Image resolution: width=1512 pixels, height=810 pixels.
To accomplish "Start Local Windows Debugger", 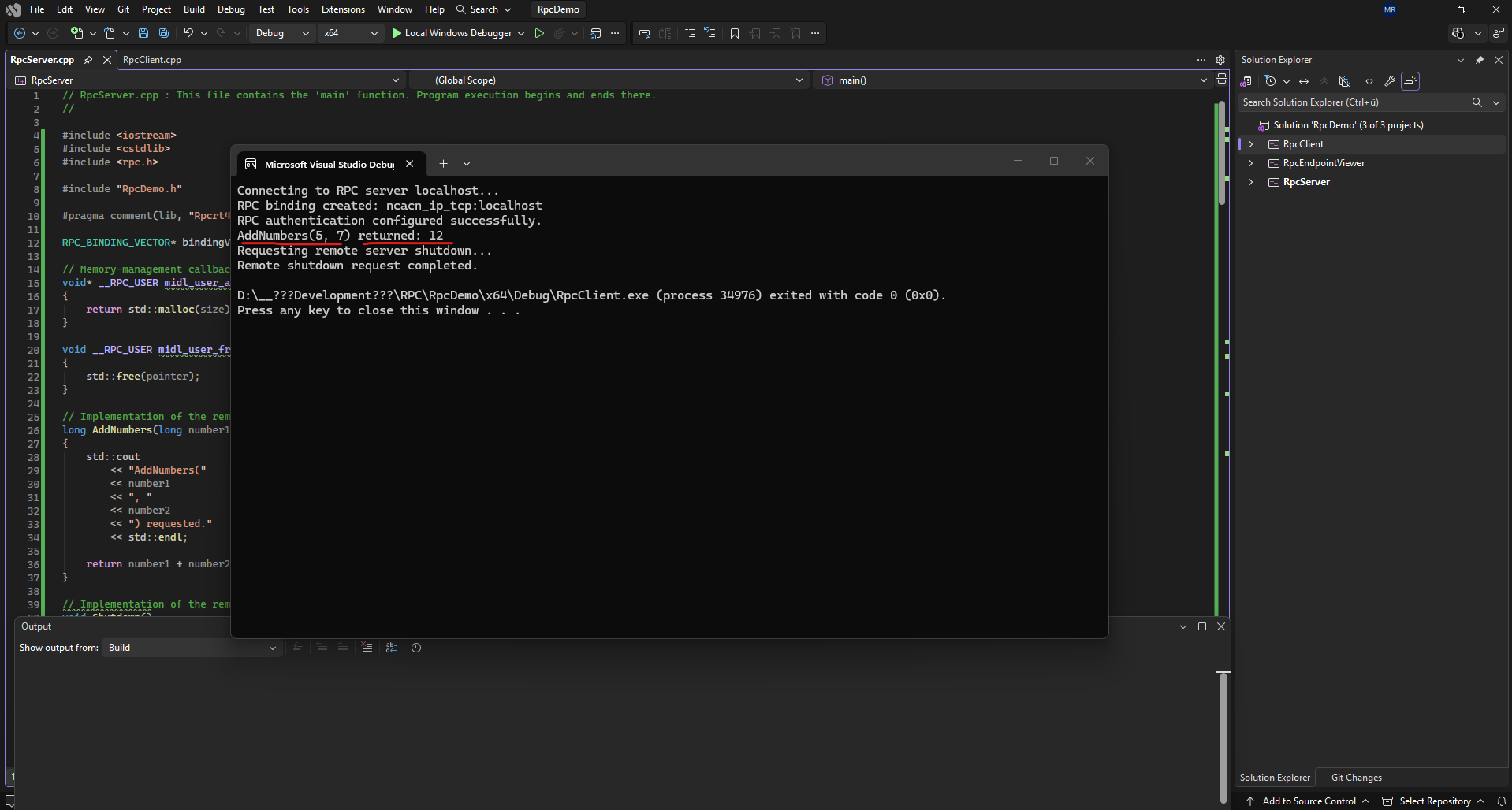I will click(x=452, y=33).
